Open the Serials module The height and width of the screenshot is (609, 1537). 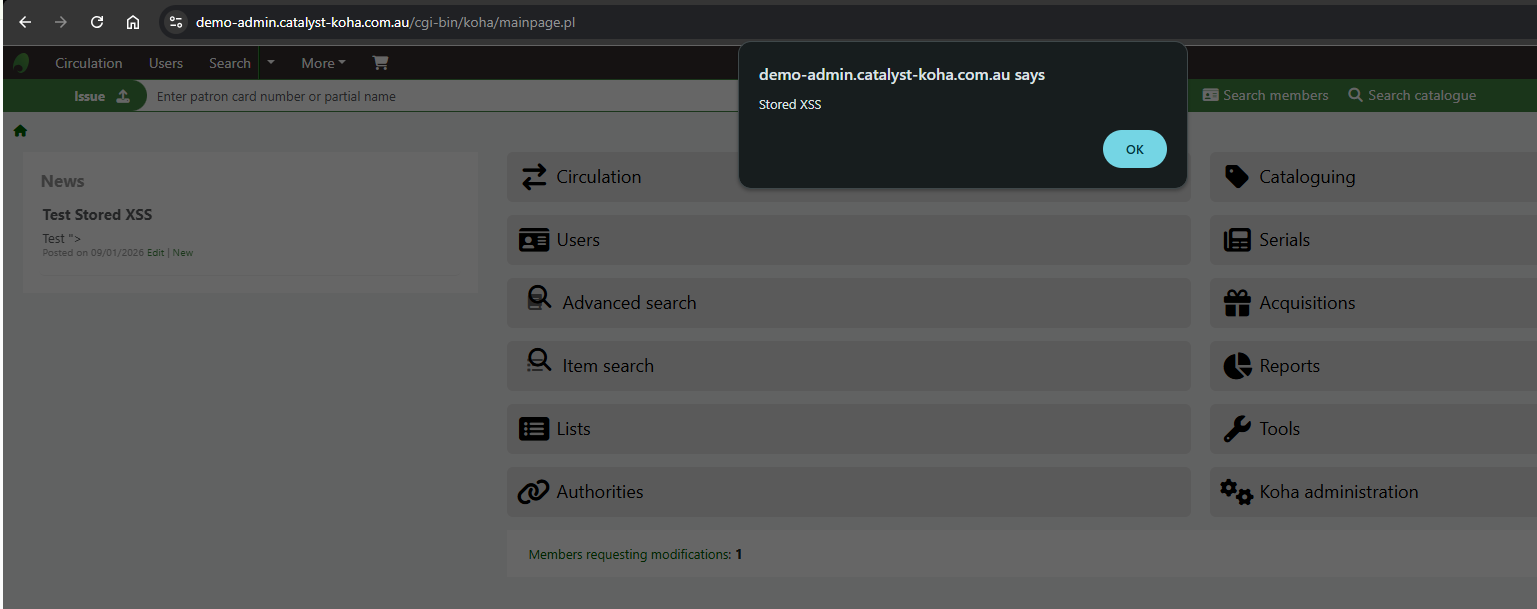click(1285, 239)
